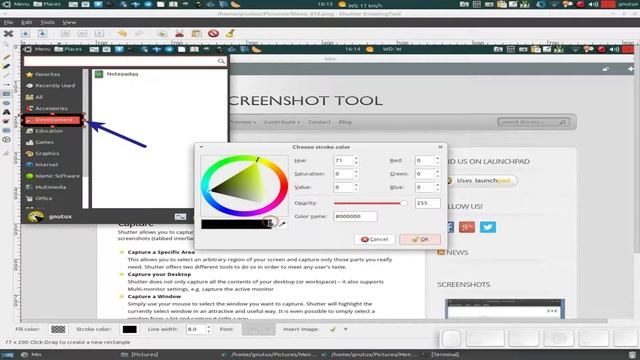Open the Edit menu

click(27, 22)
